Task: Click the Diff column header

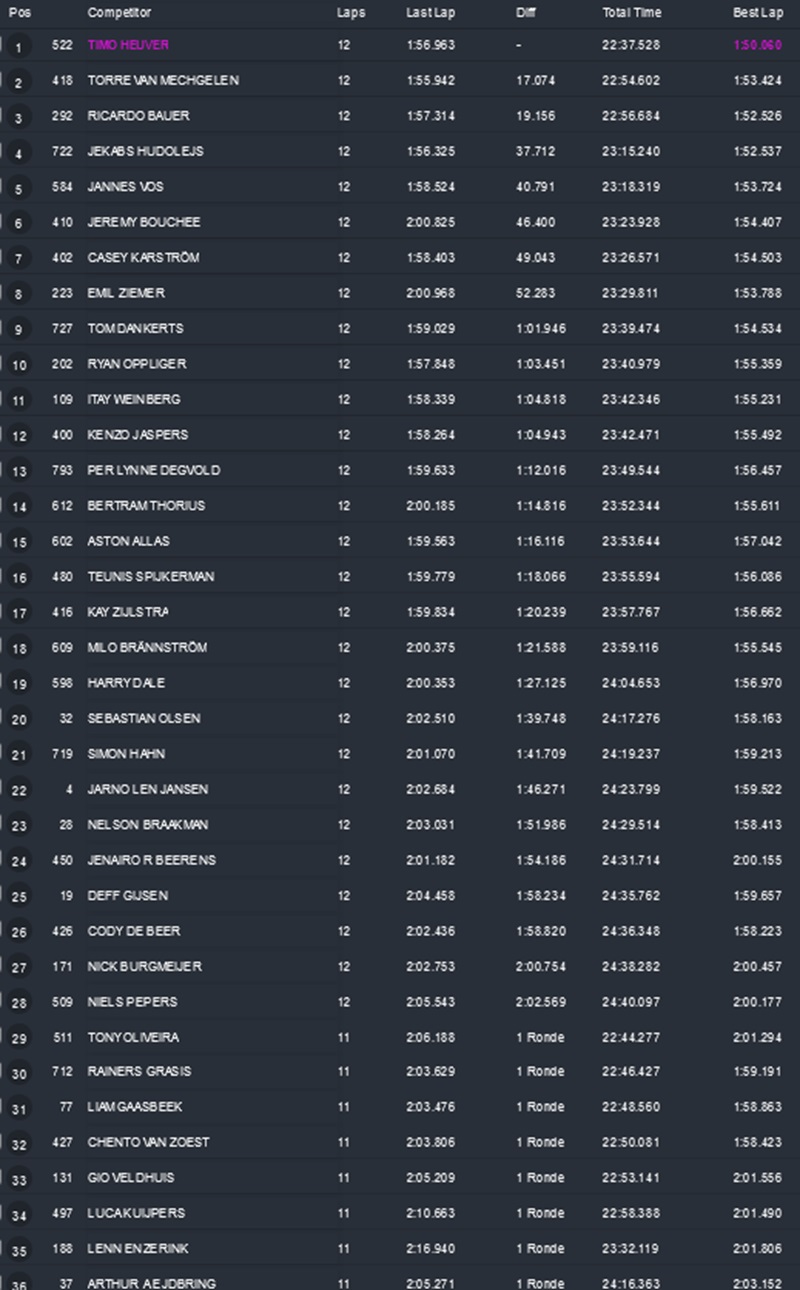Action: pos(526,13)
